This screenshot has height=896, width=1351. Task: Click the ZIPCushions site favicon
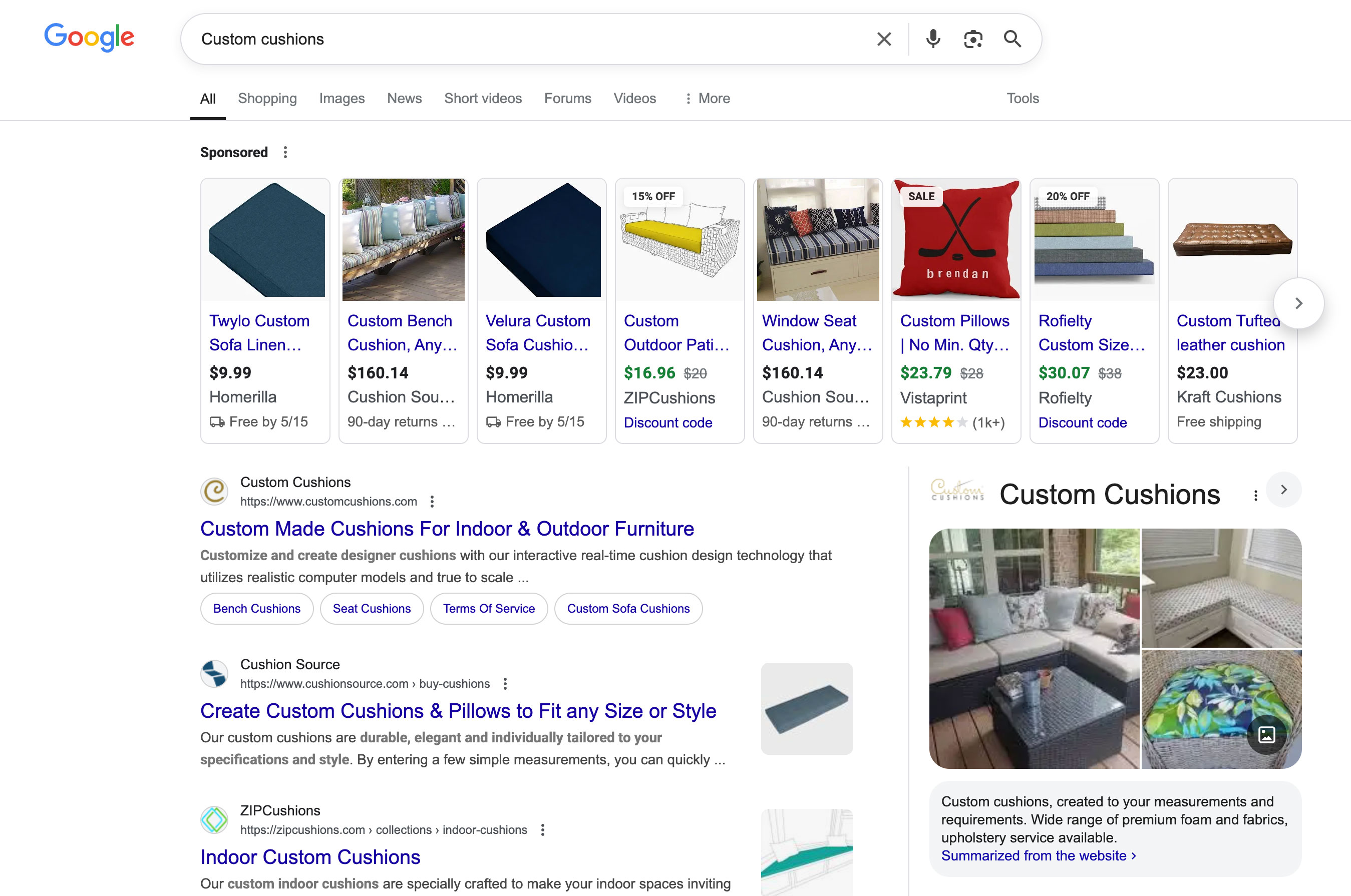[214, 820]
